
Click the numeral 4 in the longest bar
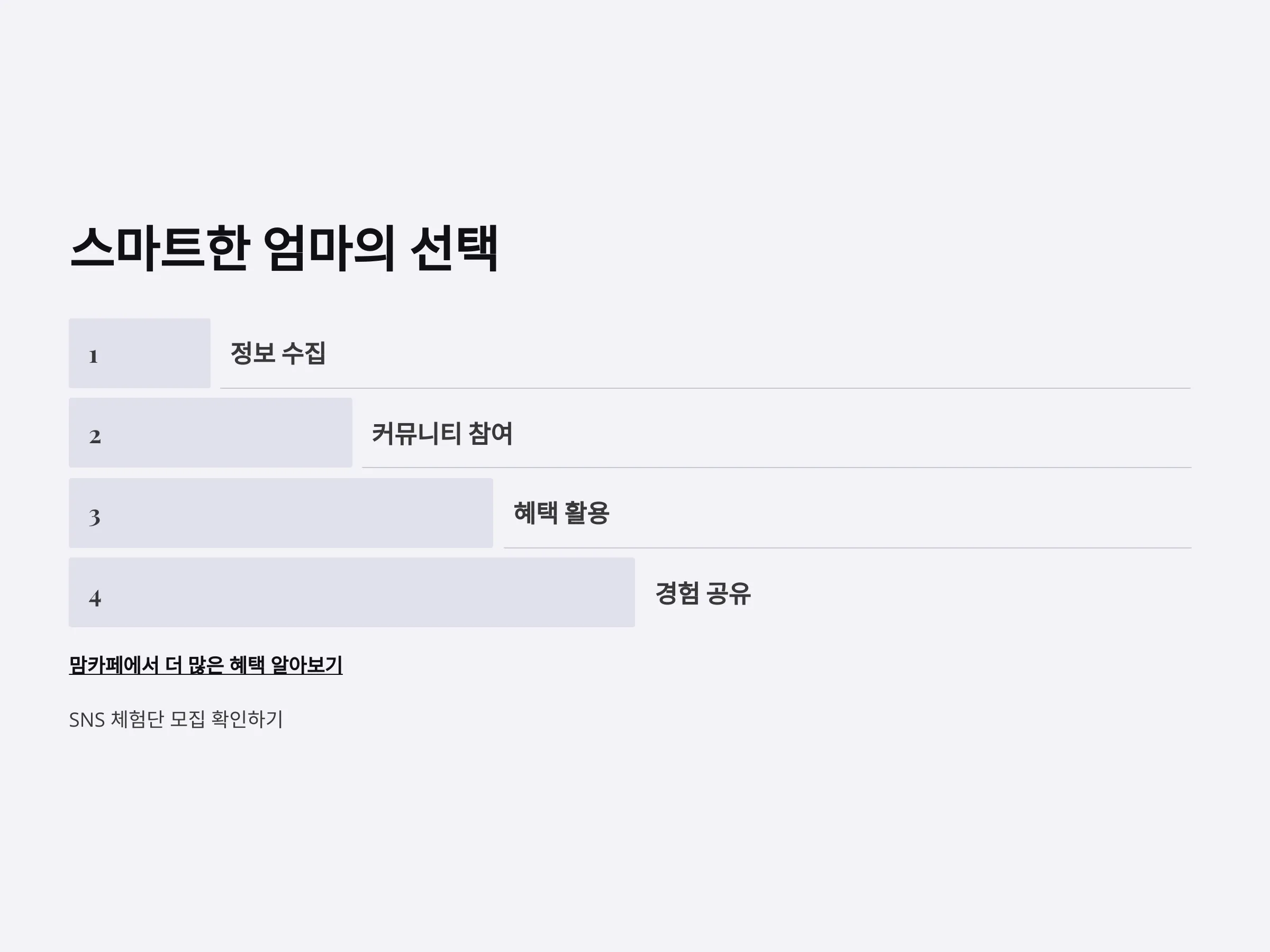(95, 598)
